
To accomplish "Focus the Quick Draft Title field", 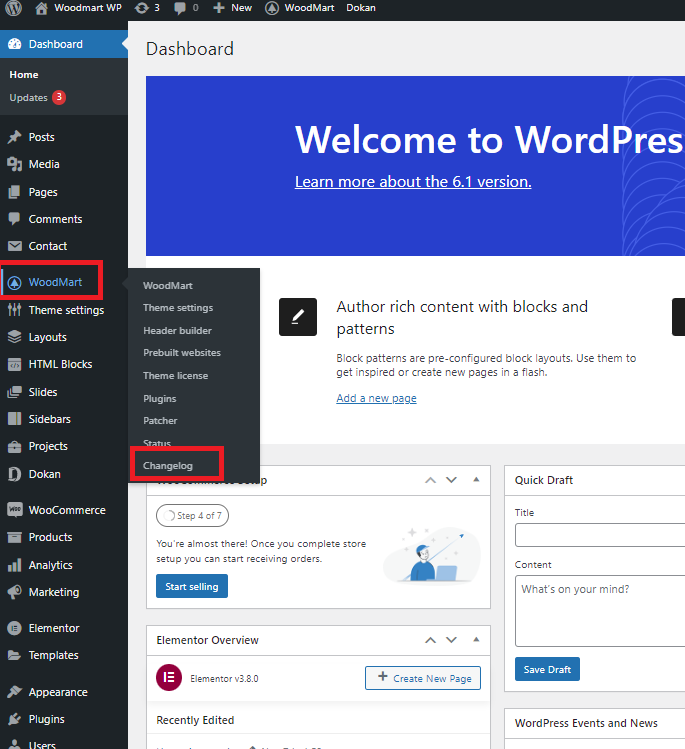I will 600,535.
